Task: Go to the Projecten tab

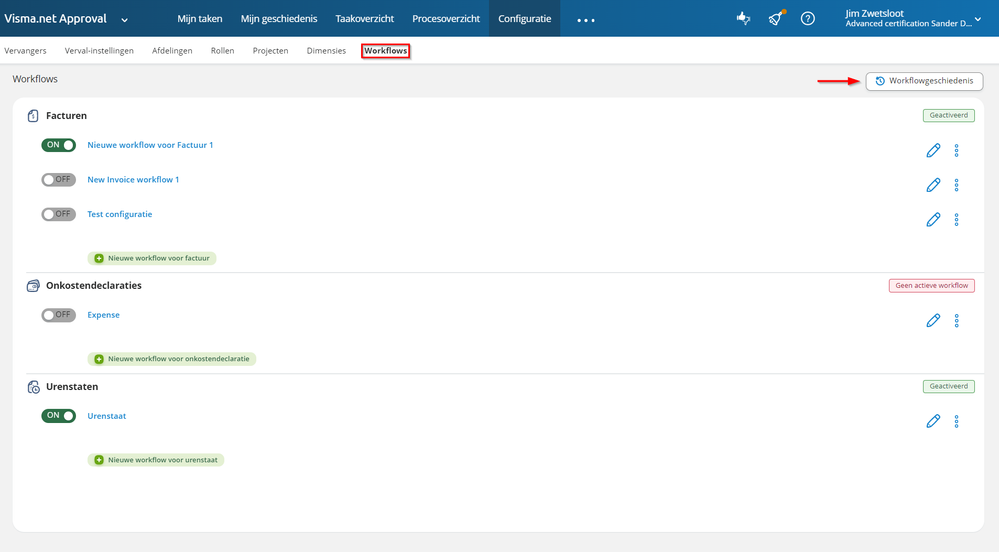Action: tap(270, 51)
